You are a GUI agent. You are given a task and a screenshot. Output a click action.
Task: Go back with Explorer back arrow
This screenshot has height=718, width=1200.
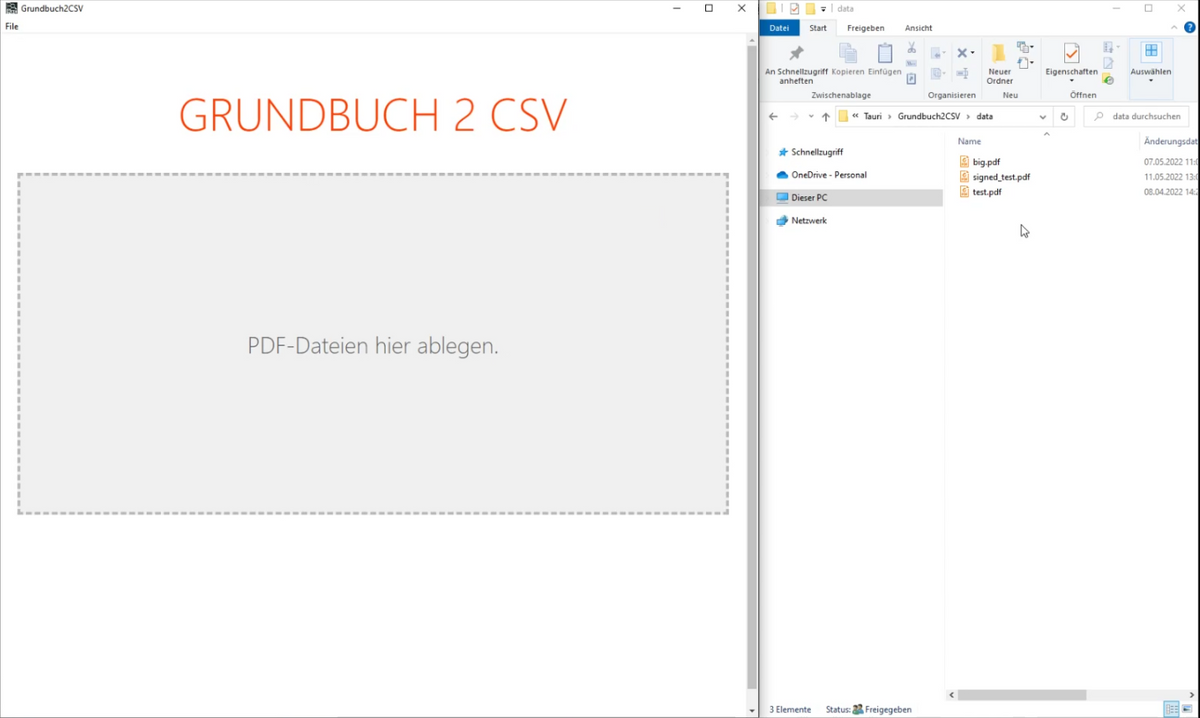(x=773, y=117)
